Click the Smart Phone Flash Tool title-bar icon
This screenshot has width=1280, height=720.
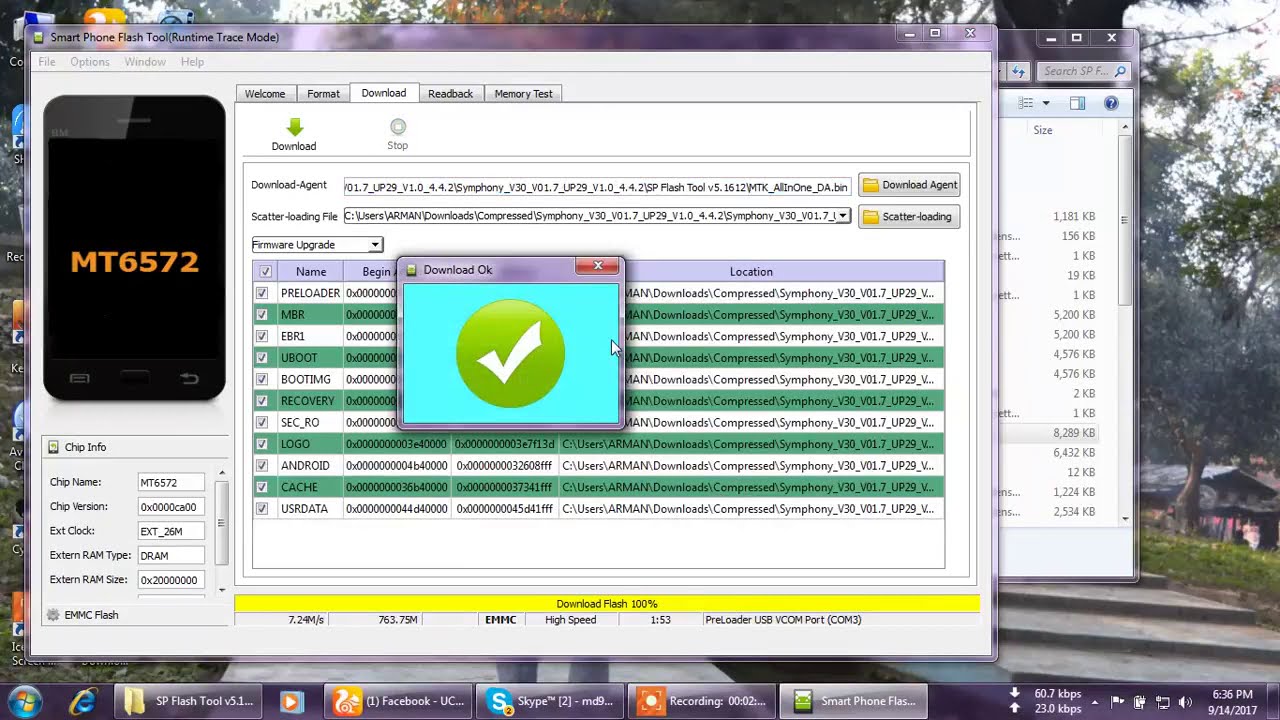[39, 37]
